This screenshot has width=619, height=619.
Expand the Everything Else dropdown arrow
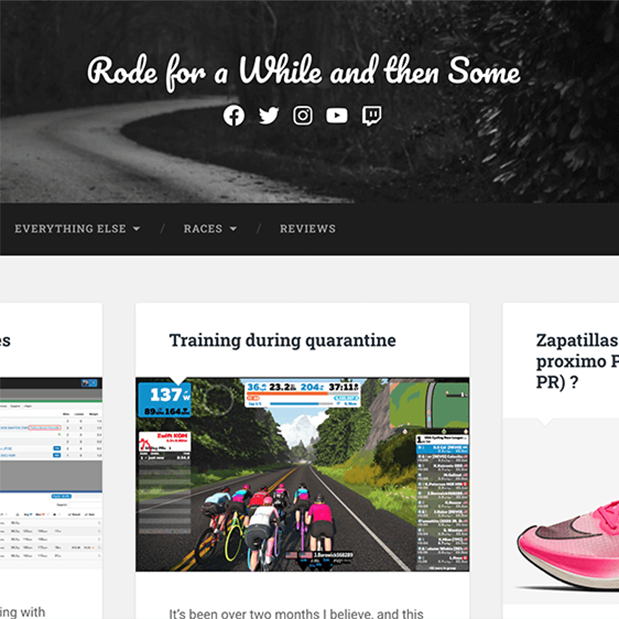(x=137, y=229)
